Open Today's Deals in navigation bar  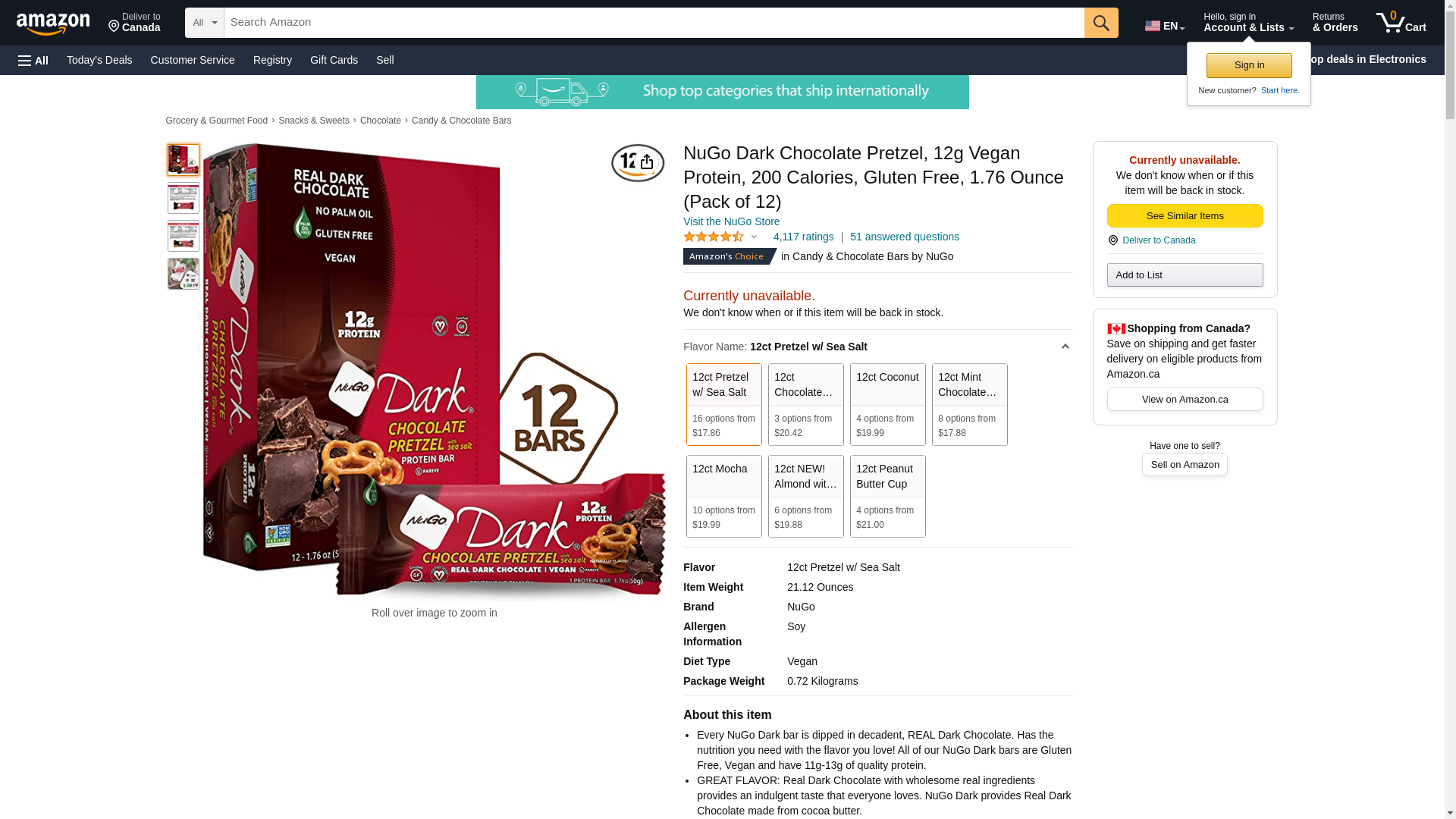tap(99, 60)
